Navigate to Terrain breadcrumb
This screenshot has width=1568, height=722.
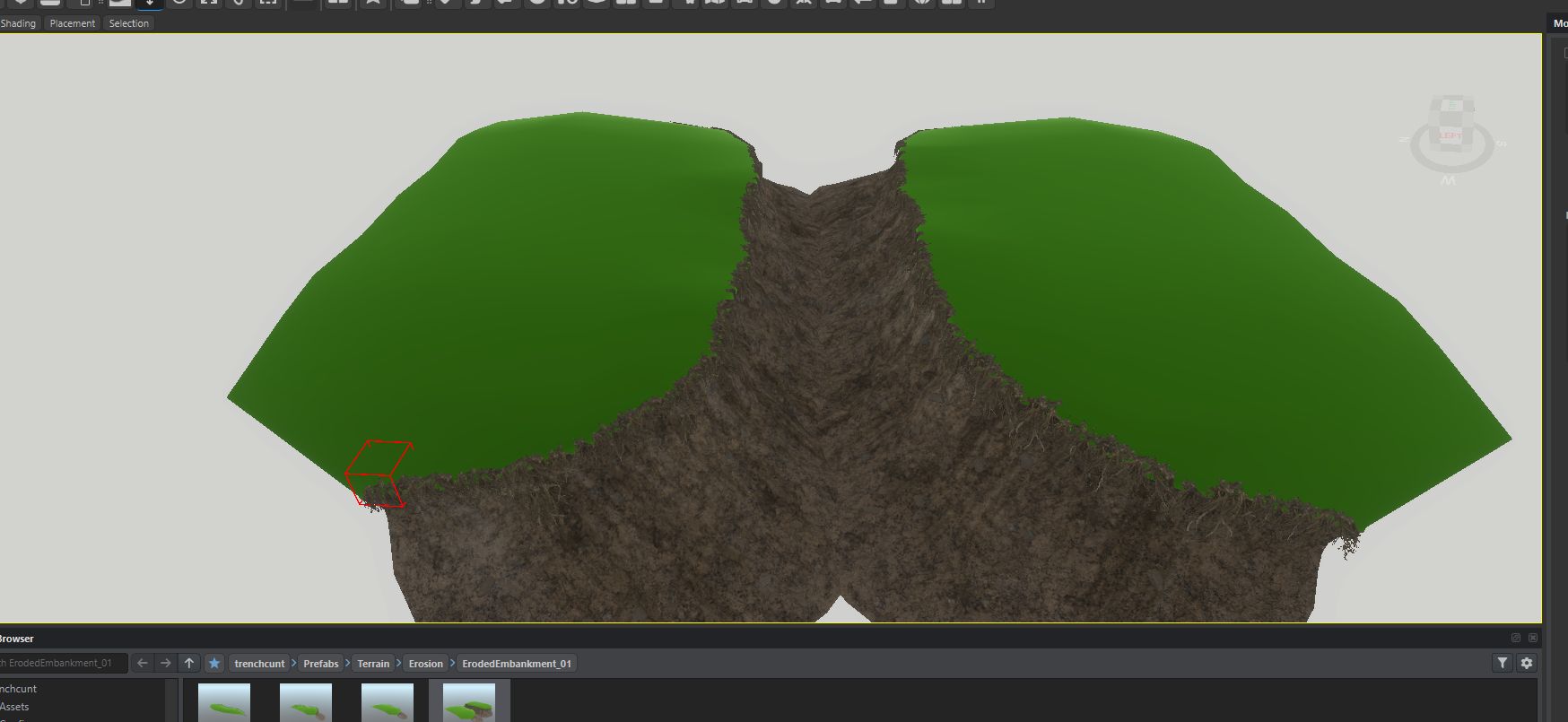pyautogui.click(x=373, y=664)
